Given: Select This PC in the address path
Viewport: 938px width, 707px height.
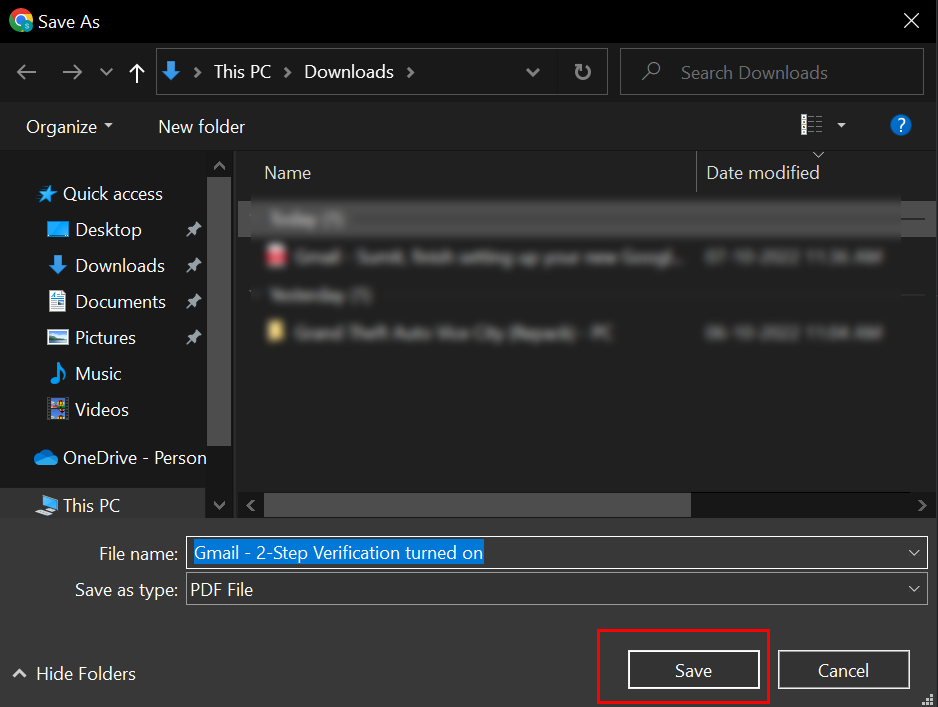Looking at the screenshot, I should 242,72.
